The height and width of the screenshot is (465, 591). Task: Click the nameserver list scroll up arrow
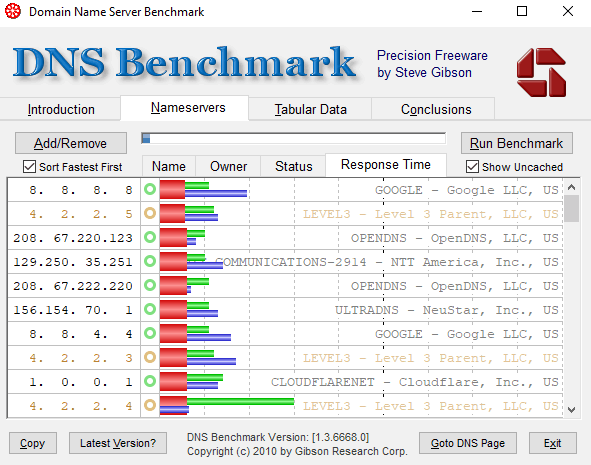point(571,187)
